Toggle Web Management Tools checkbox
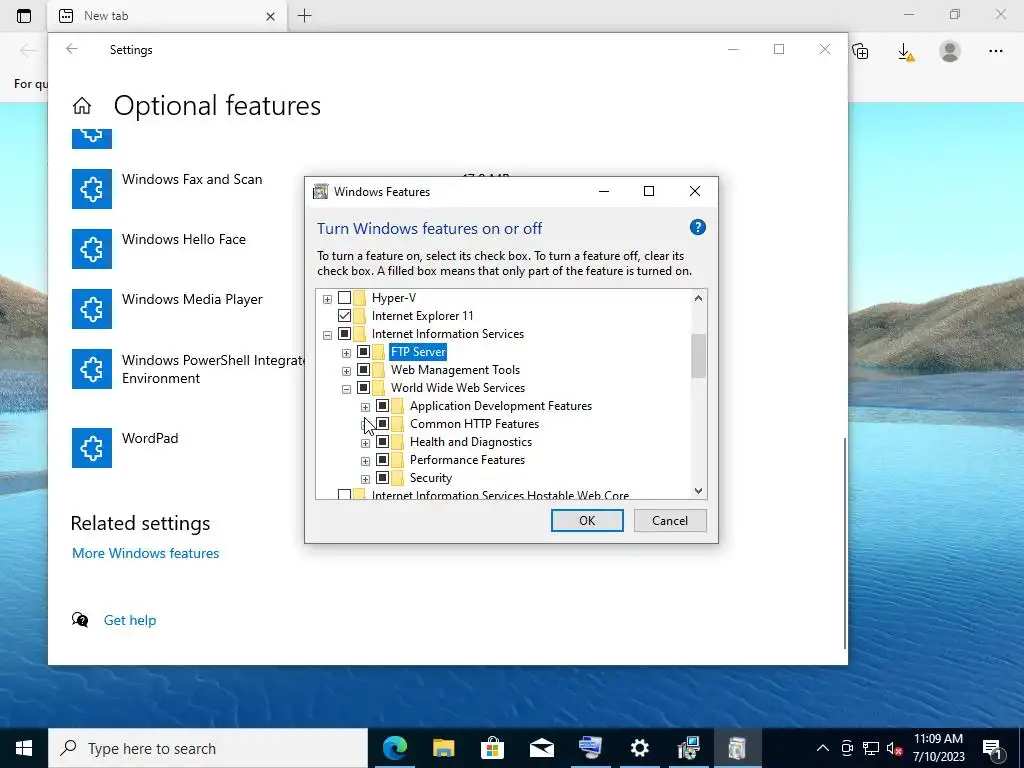1024x768 pixels. pos(364,370)
